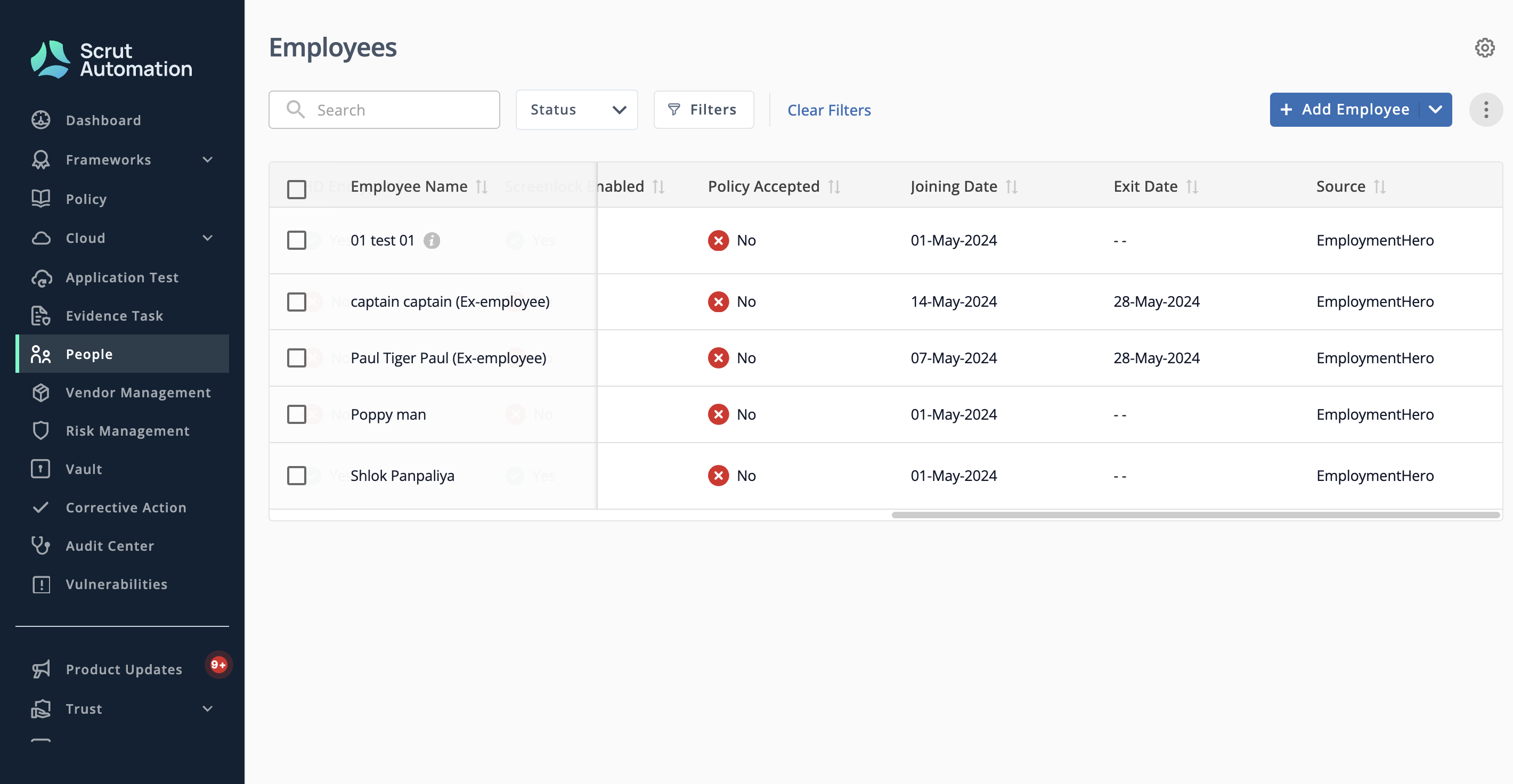Click the Policy book icon

pos(40,199)
